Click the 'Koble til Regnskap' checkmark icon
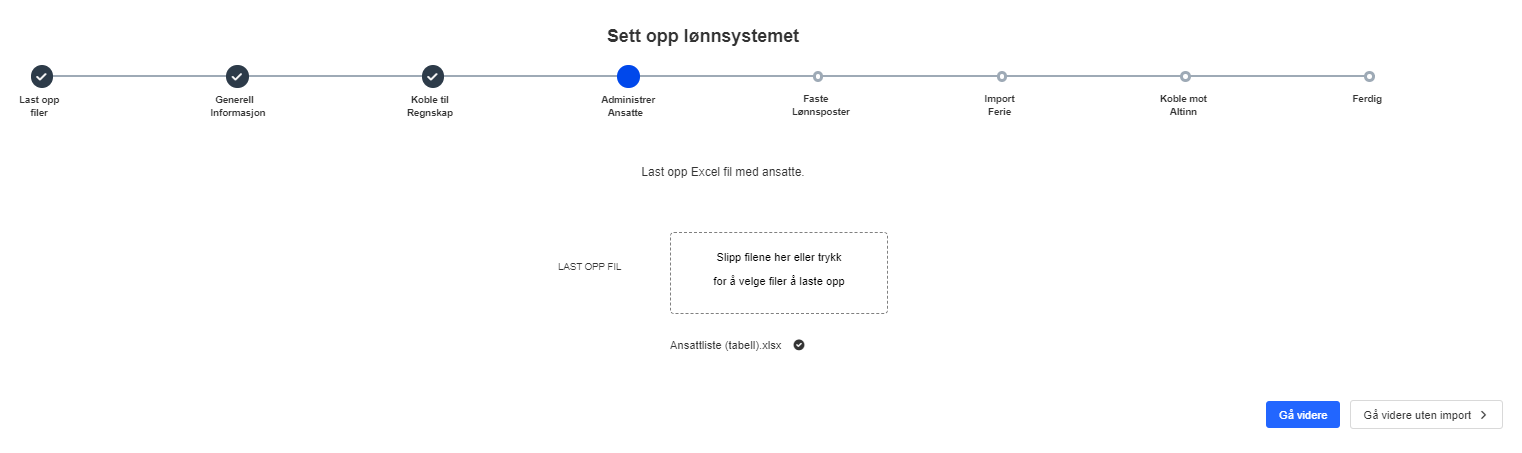Screen dimensions: 1522x453 432,76
